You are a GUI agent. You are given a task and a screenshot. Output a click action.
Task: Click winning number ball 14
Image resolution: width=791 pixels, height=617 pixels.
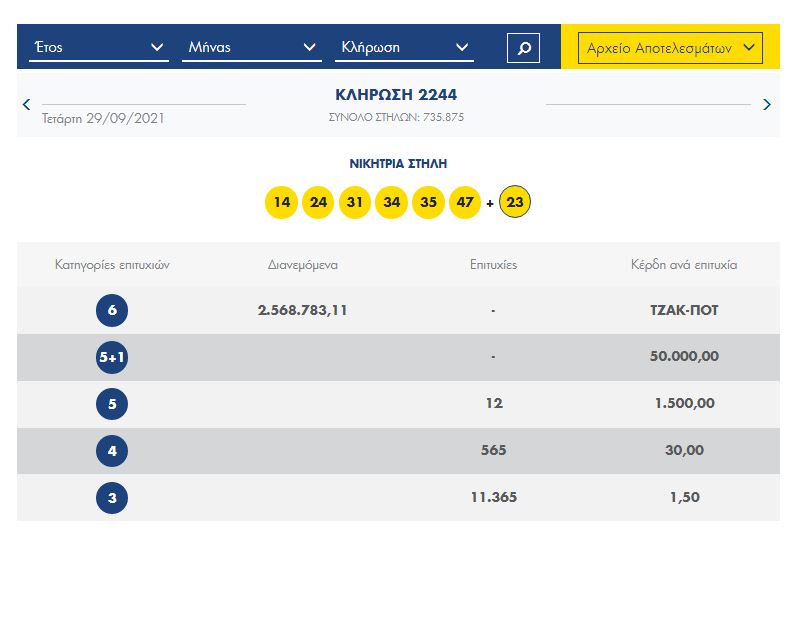point(282,203)
